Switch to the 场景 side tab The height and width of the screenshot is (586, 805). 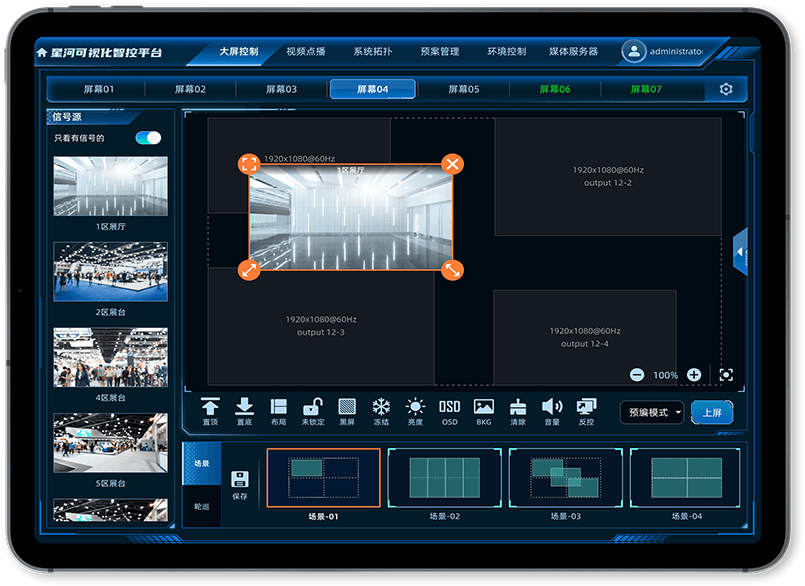(x=202, y=463)
